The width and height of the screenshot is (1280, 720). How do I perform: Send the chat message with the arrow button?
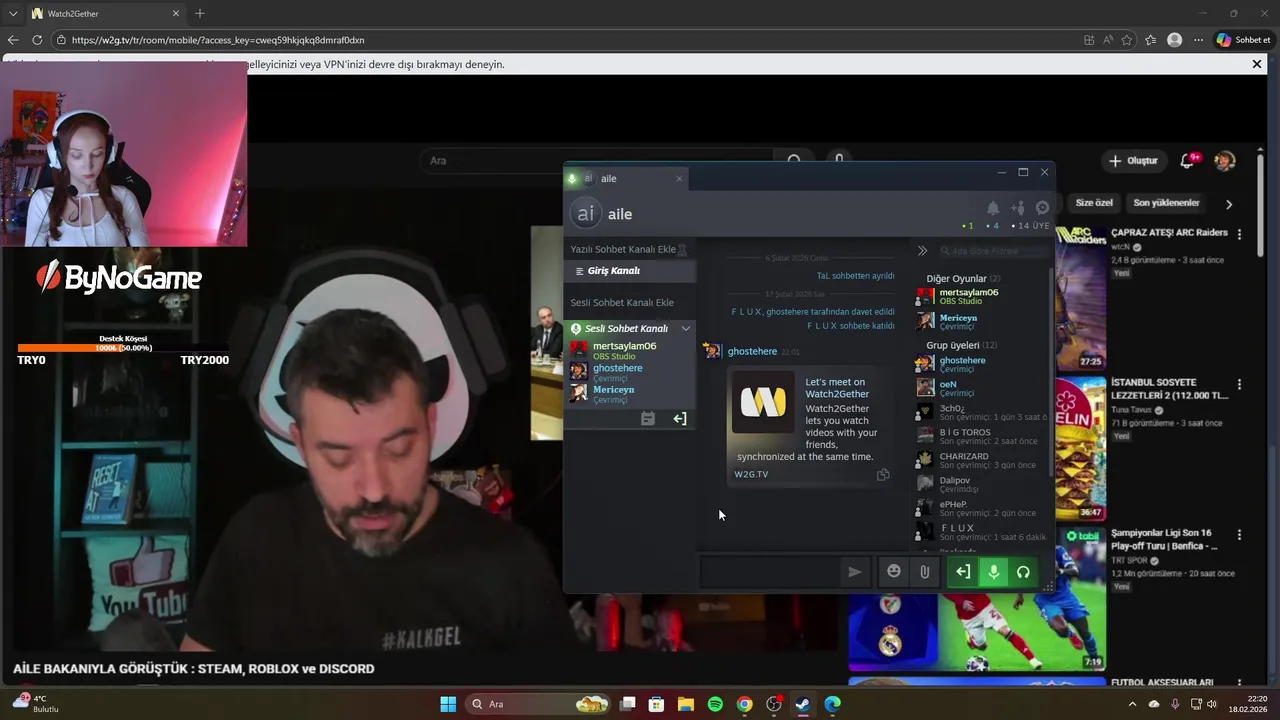pyautogui.click(x=854, y=572)
